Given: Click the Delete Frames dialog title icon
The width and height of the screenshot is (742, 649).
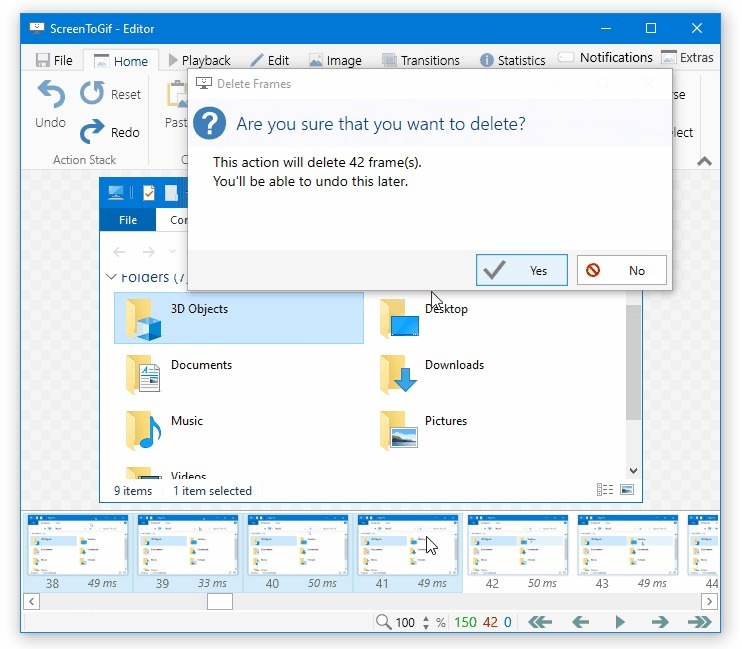Looking at the screenshot, I should click(x=203, y=83).
